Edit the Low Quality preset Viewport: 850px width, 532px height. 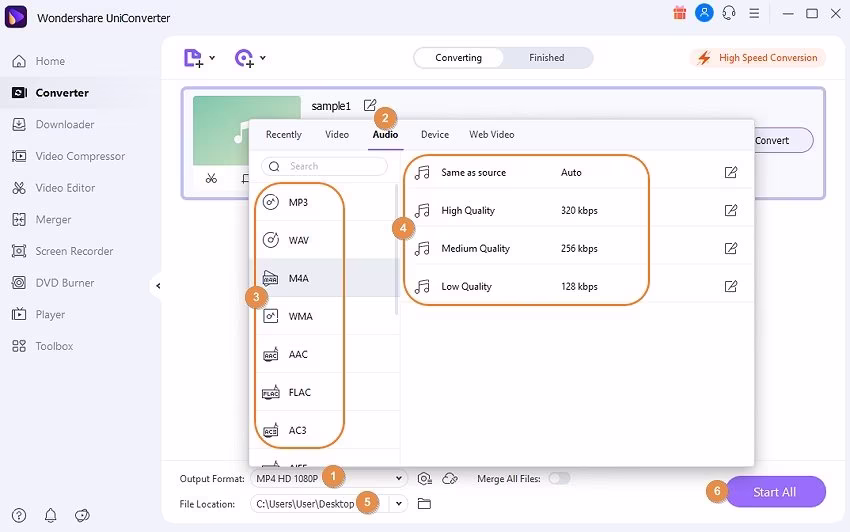click(731, 286)
